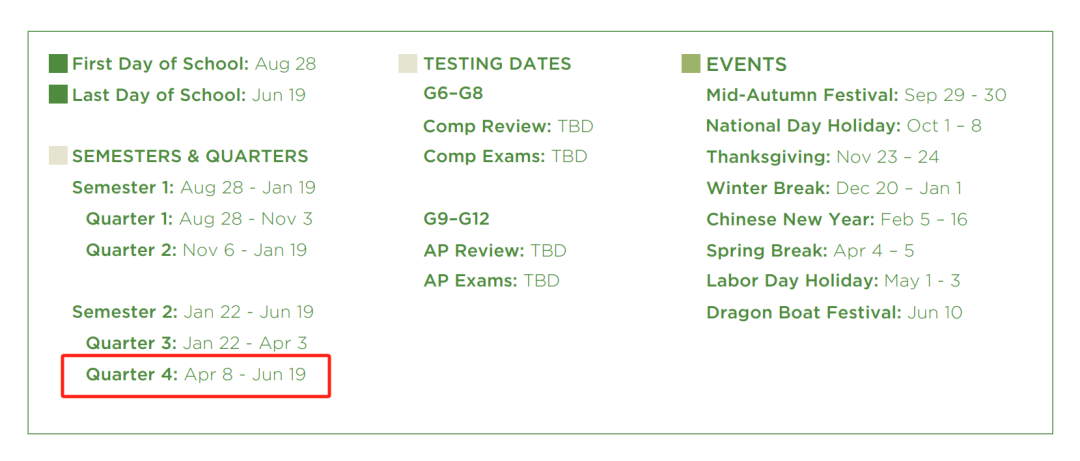Select the highlighted Quarter 4 entry
The width and height of the screenshot is (1080, 461).
(x=196, y=375)
